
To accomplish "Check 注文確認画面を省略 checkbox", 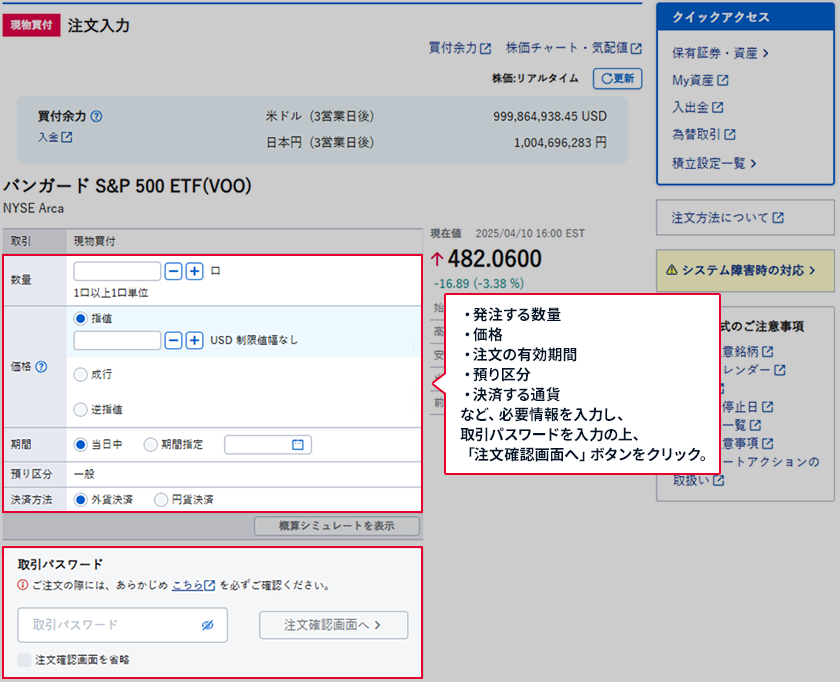I will (x=25, y=660).
